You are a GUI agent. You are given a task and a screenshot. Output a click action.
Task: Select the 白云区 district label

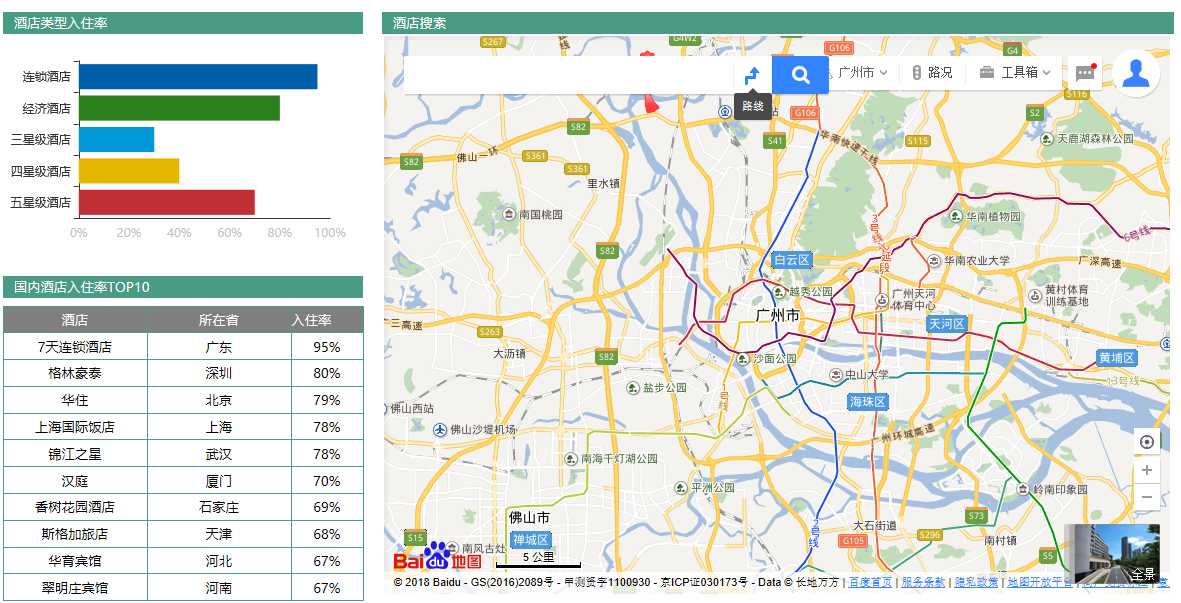point(792,260)
